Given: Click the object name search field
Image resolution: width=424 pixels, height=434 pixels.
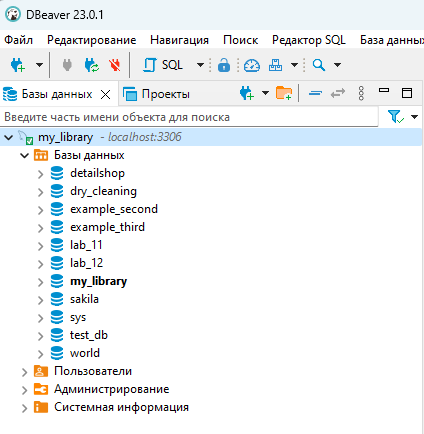Looking at the screenshot, I should [x=189, y=117].
